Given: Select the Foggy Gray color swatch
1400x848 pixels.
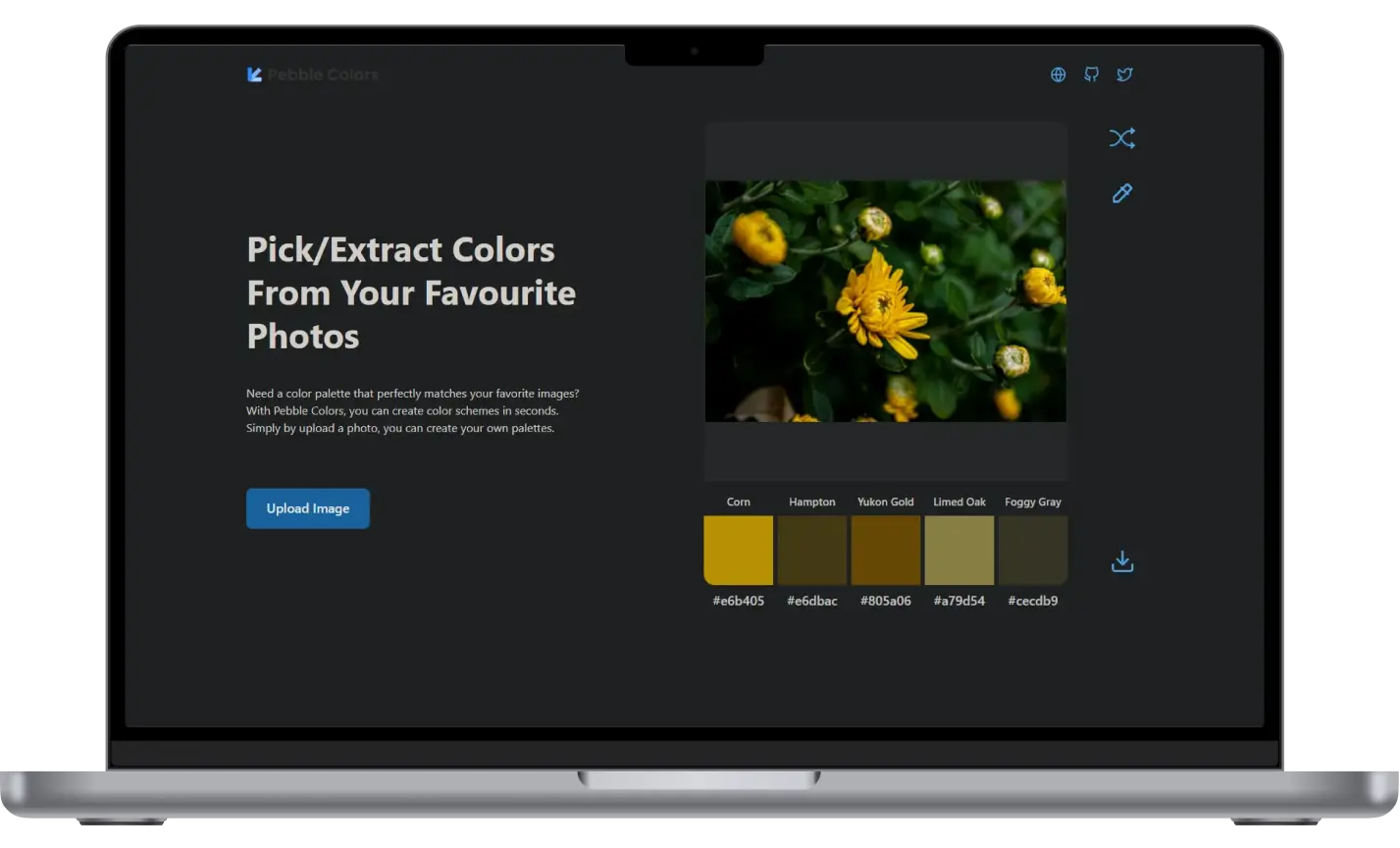Looking at the screenshot, I should (x=1032, y=551).
